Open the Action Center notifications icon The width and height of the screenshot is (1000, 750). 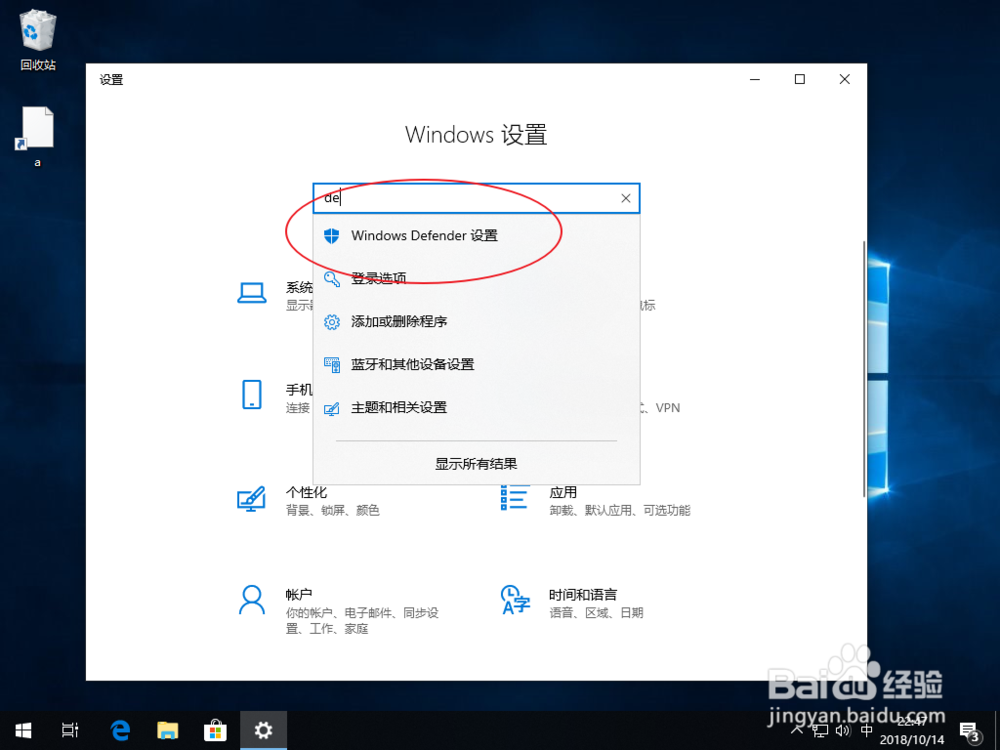971,731
